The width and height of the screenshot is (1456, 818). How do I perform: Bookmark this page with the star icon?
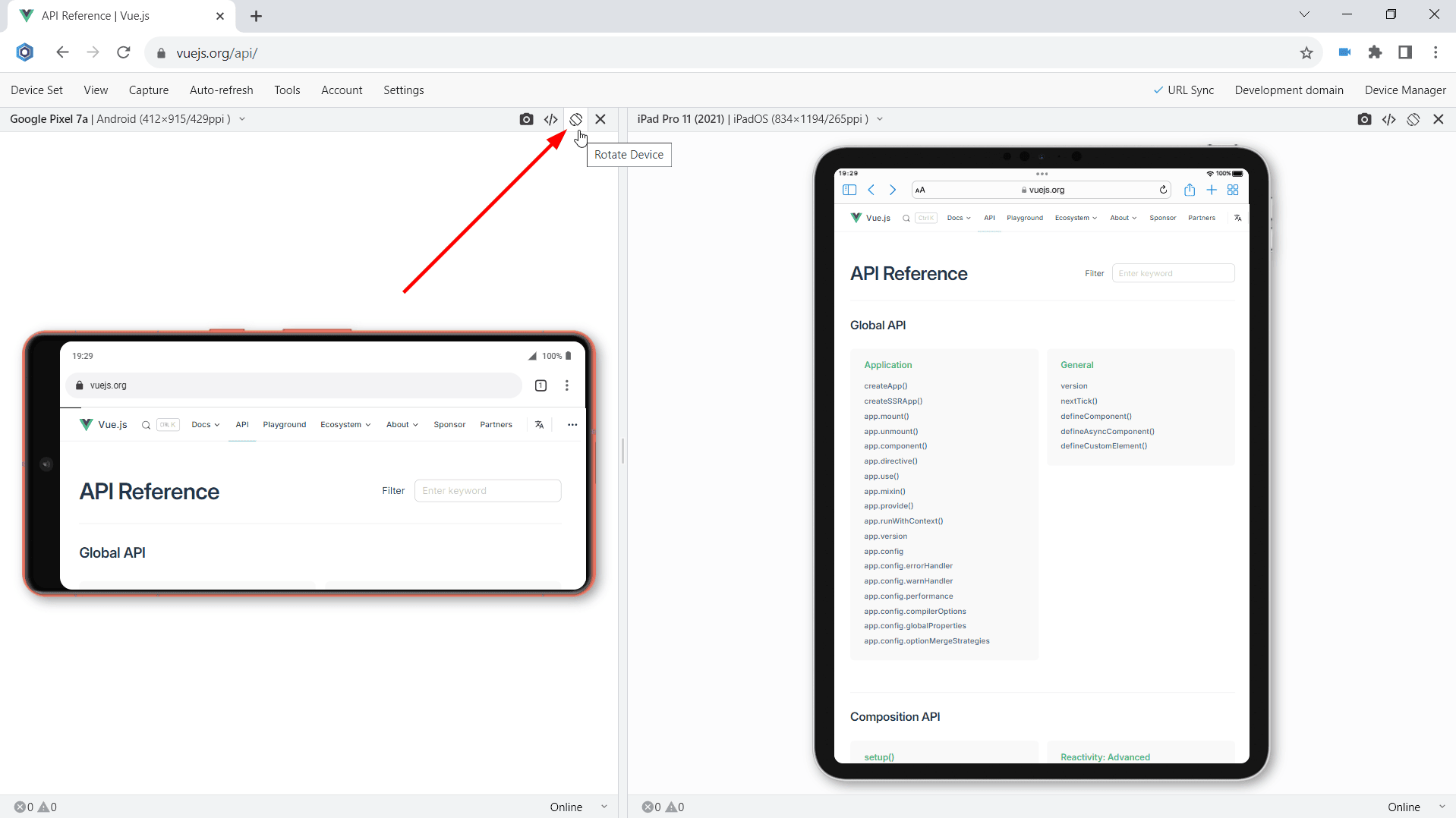click(1306, 52)
